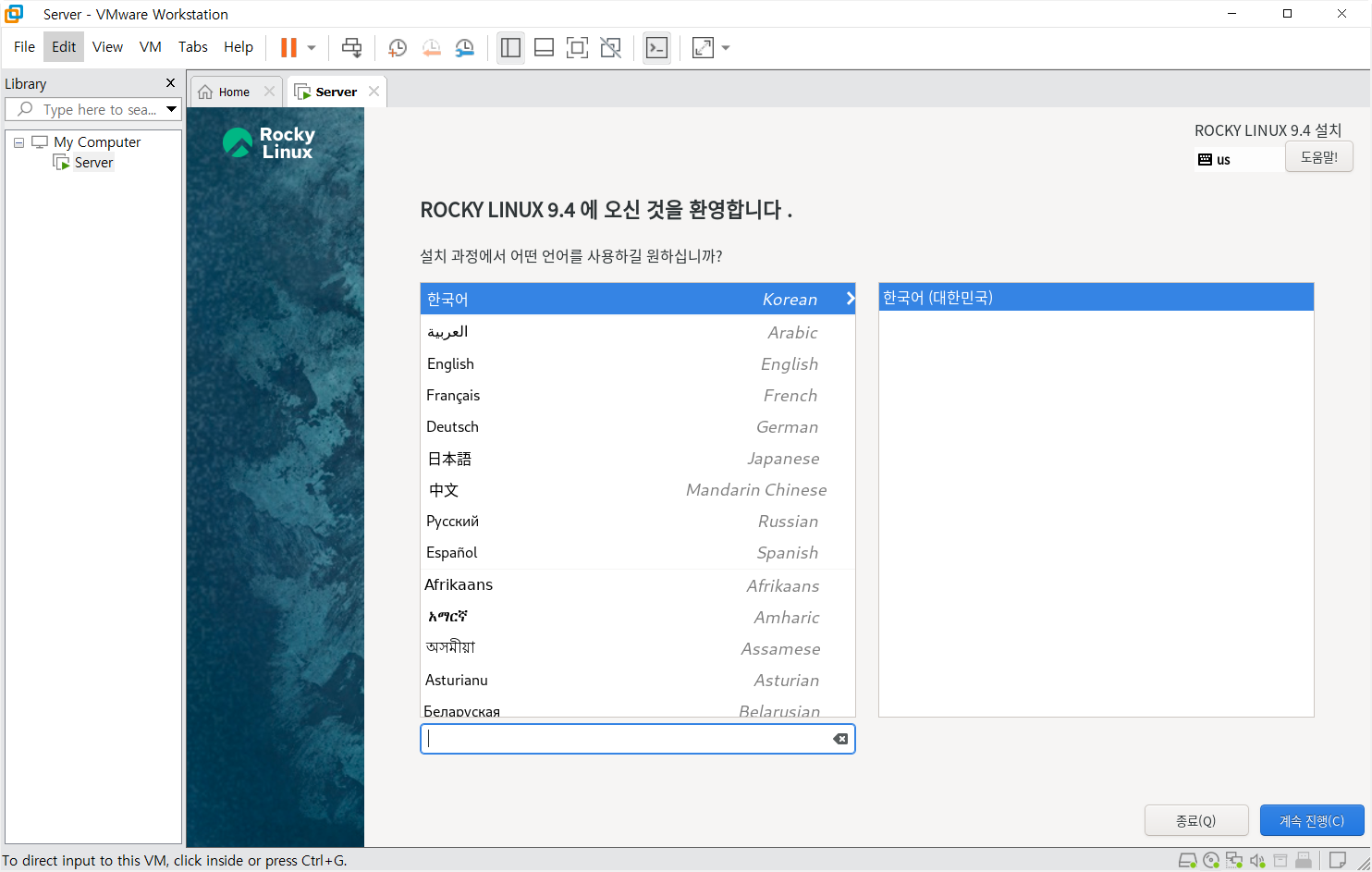Pause the VM with the orange pause button
1372x872 pixels.
pos(288,47)
